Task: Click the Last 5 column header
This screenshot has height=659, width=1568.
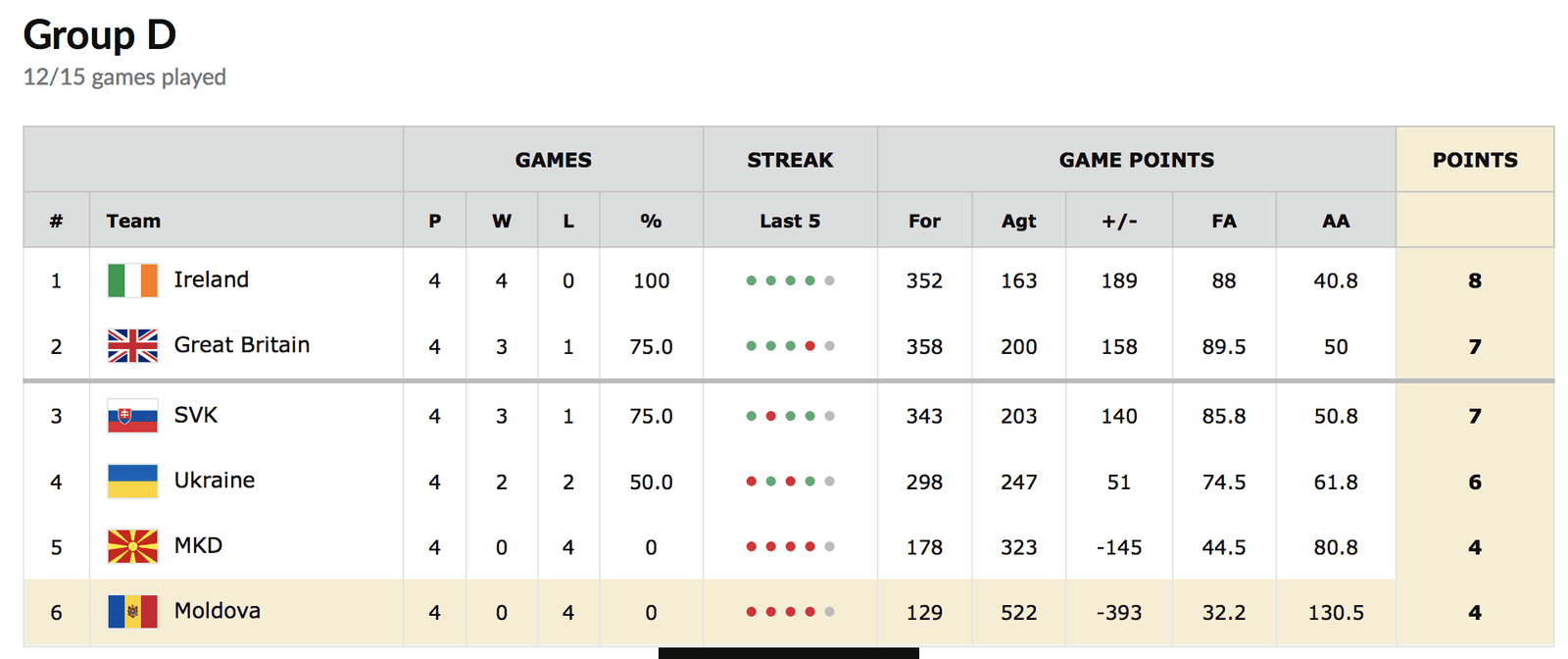Action: point(790,221)
